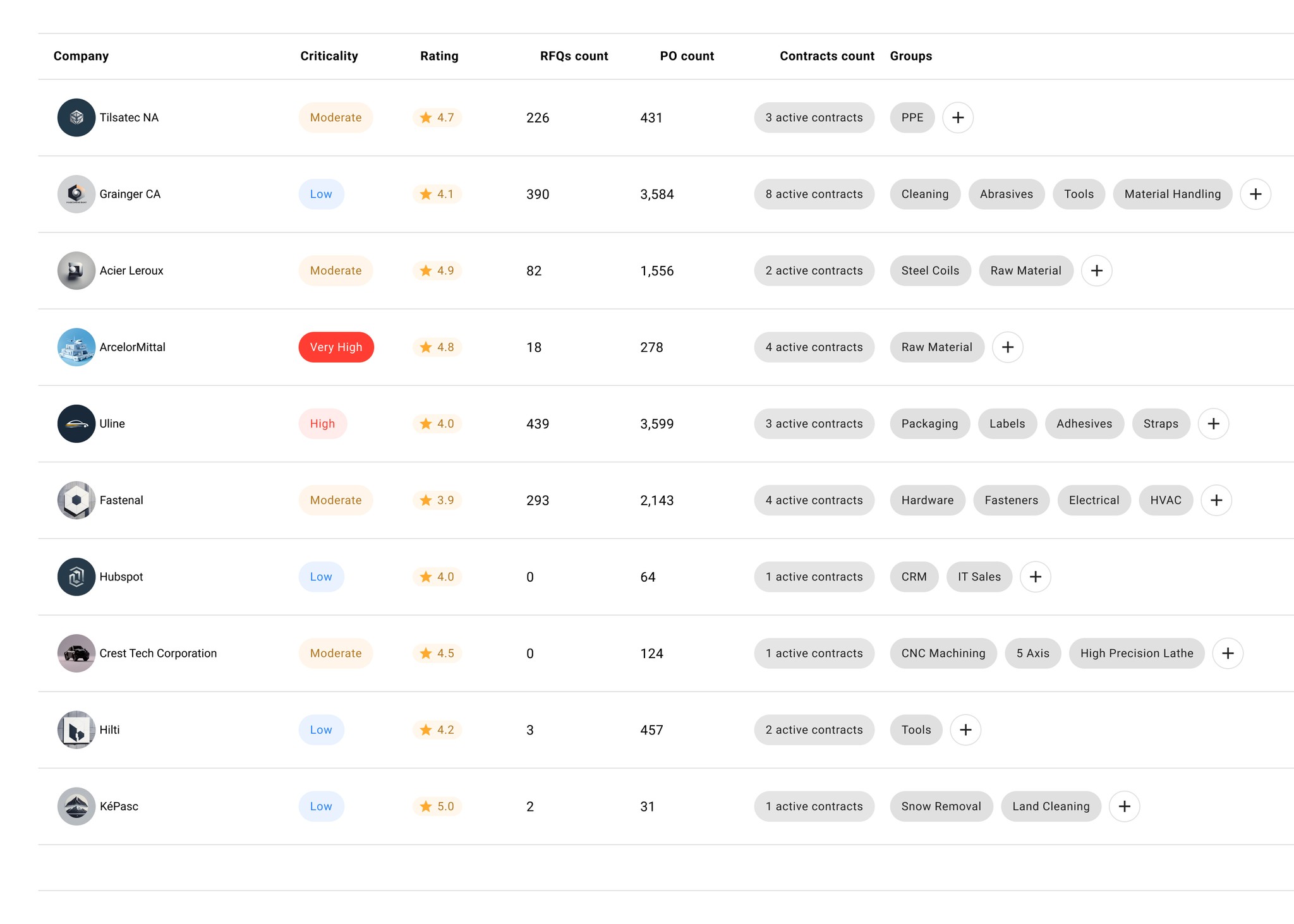Click Hubspot's 1 active contracts pill
Viewport: 1294px width, 924px height.
[814, 577]
